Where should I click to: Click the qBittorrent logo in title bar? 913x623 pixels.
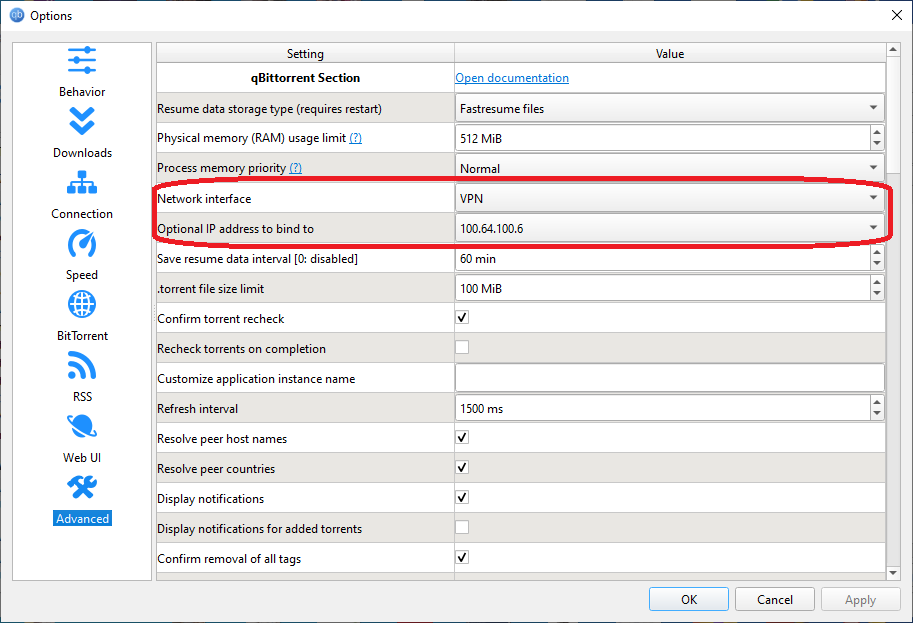(x=17, y=15)
